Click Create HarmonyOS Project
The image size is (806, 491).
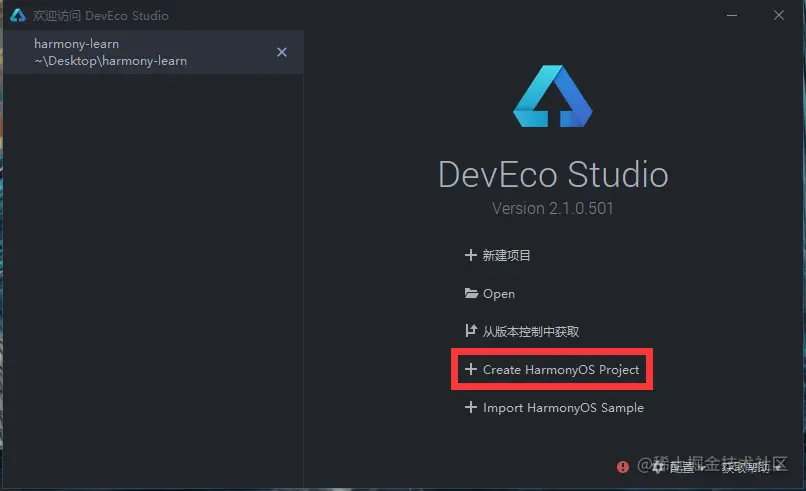coord(552,370)
